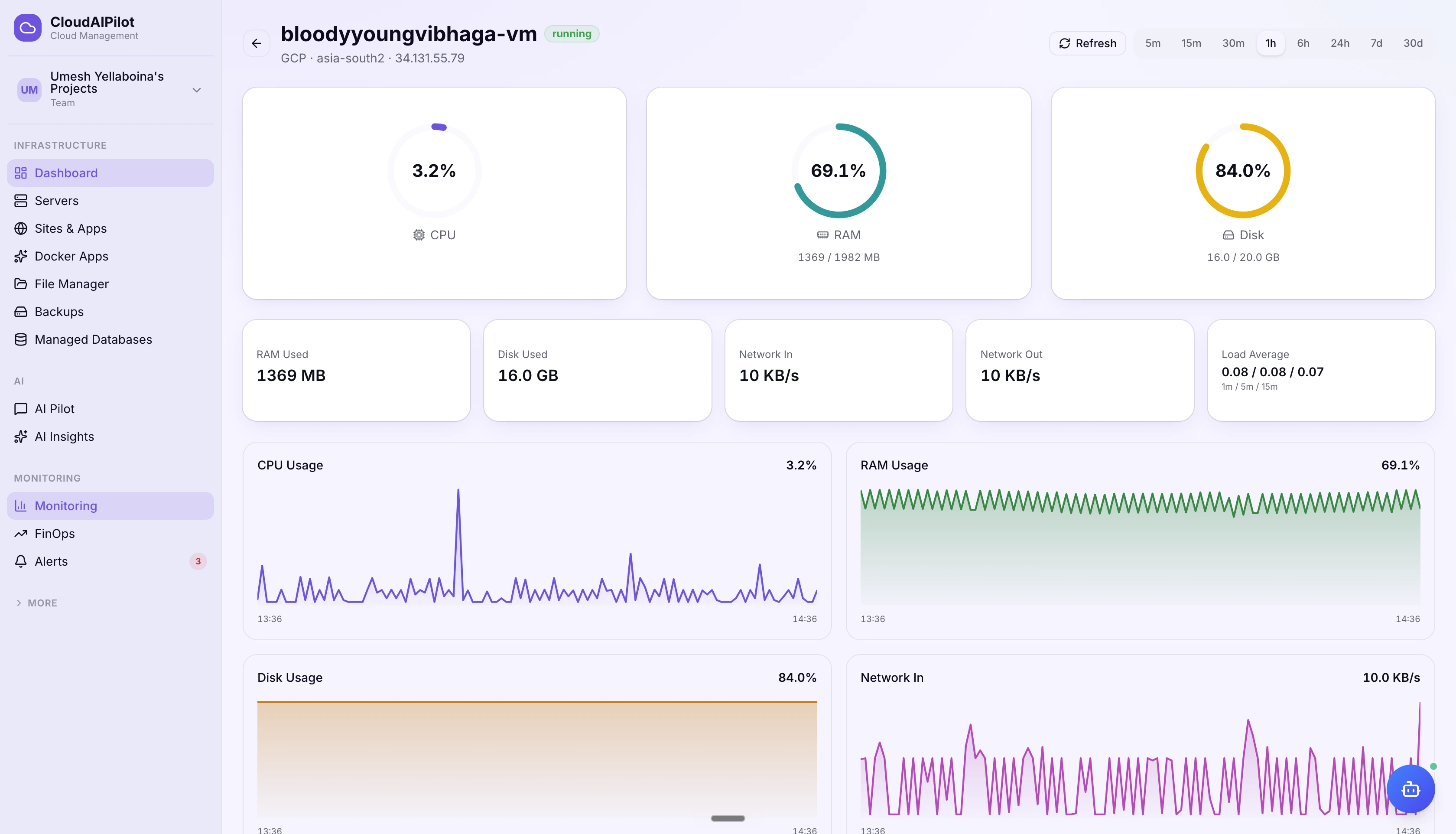Screen dimensions: 1456x834
Task: Click the Alerts bell icon
Action: tap(21, 561)
